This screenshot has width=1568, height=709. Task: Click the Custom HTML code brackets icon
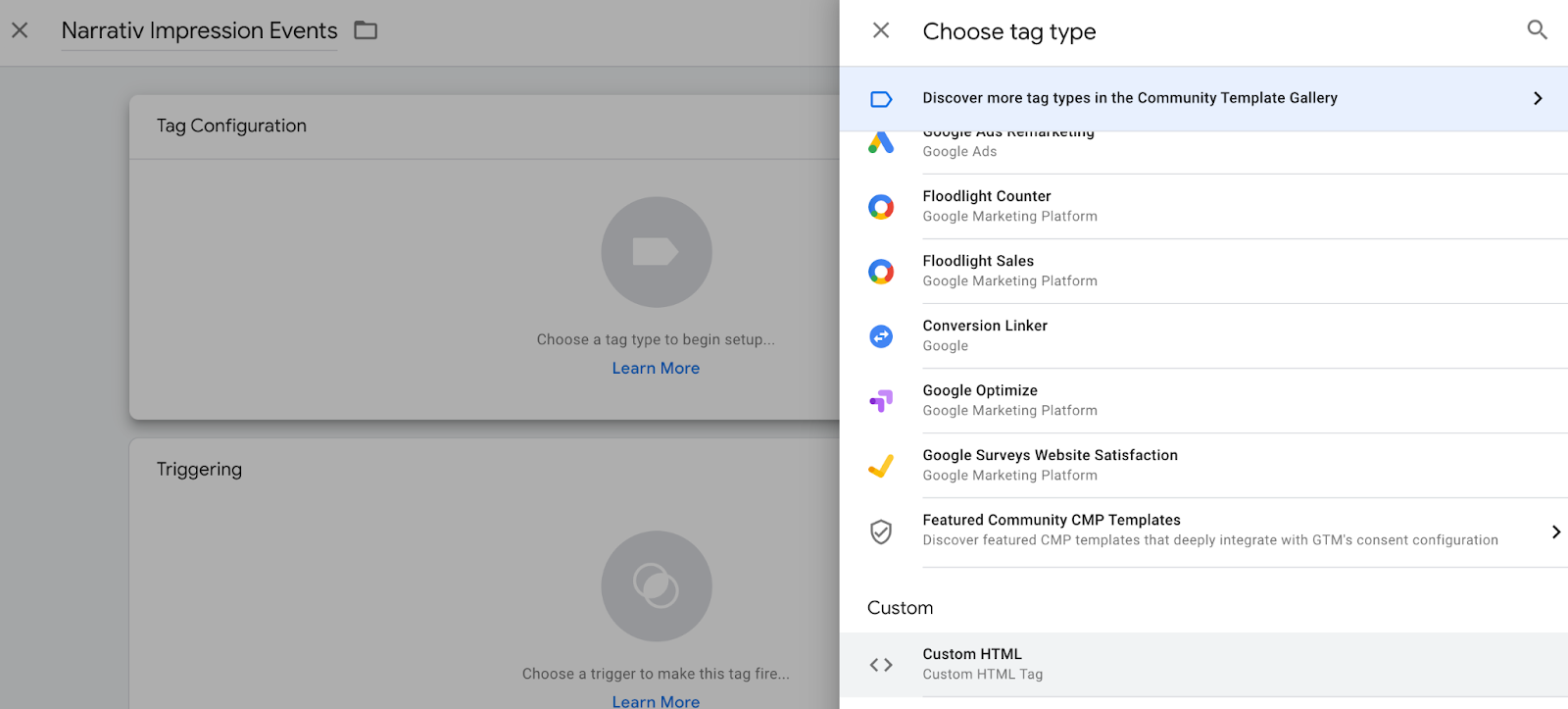(881, 665)
